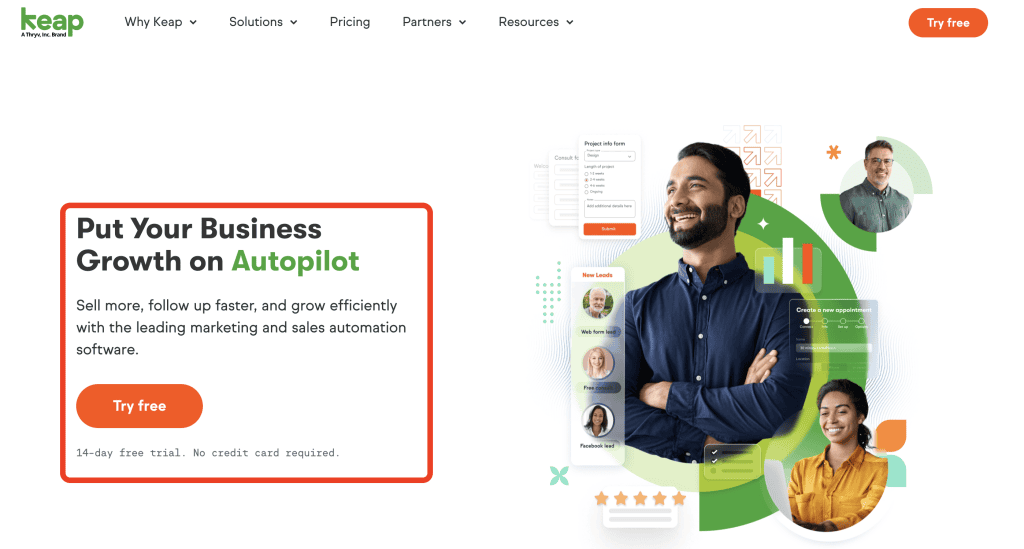Image resolution: width=1024 pixels, height=549 pixels.
Task: Click the first orange rating star
Action: (601, 499)
